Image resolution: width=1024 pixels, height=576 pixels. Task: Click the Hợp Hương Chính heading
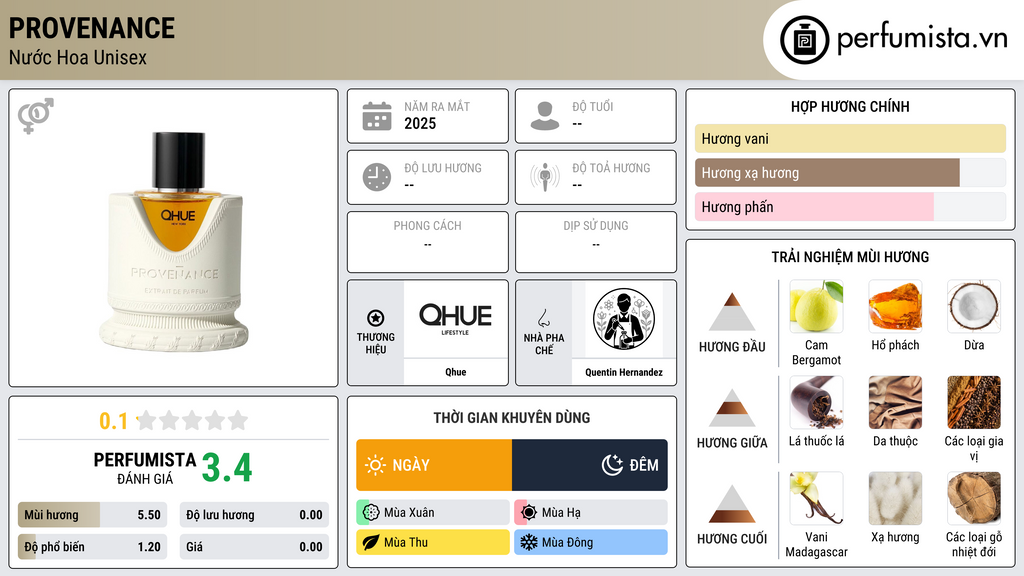[850, 106]
